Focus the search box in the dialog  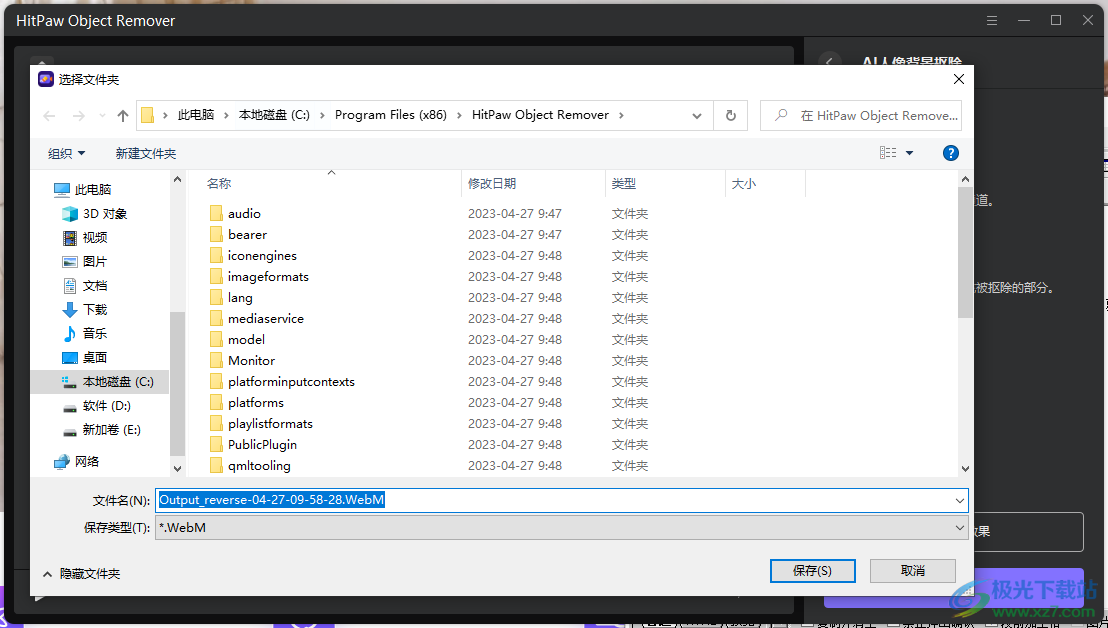861,115
